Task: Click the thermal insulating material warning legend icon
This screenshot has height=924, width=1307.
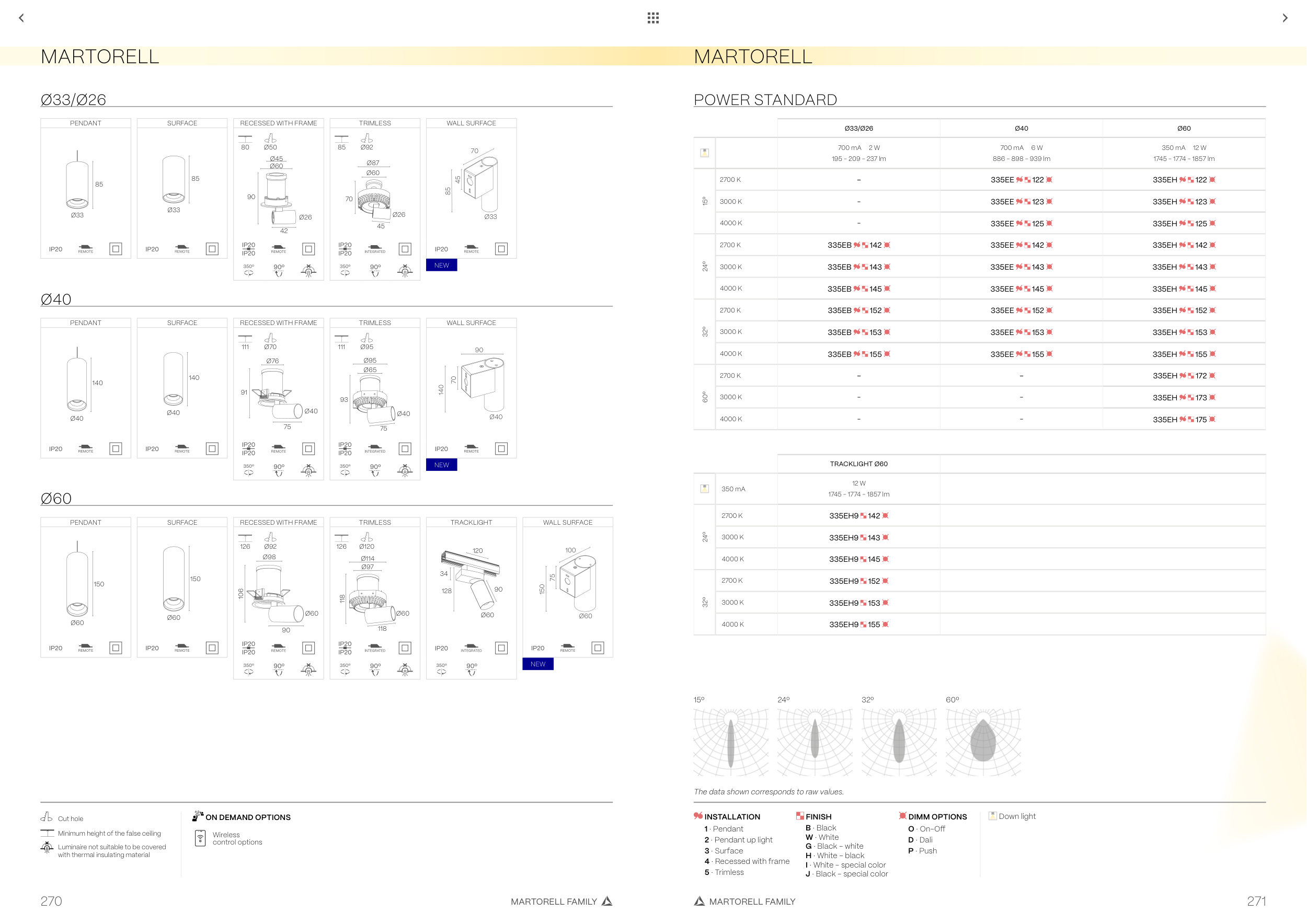Action: [47, 848]
